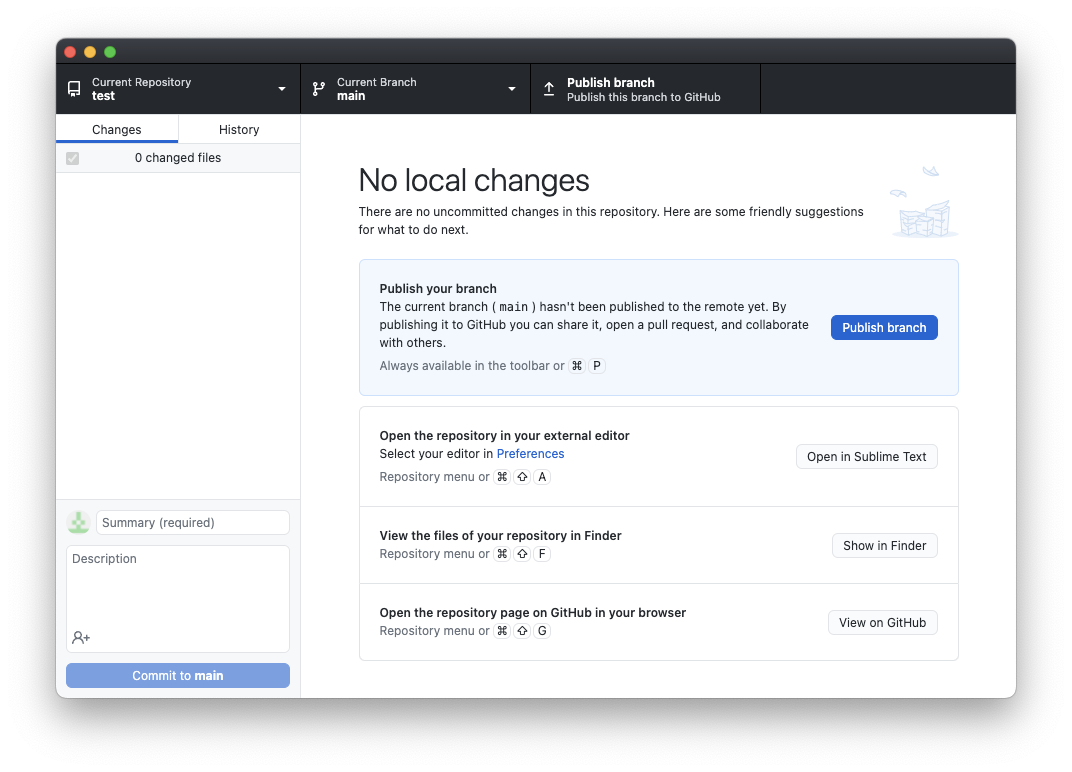Click the View on GitHub button
Screen dimensions: 1072x772
882,622
